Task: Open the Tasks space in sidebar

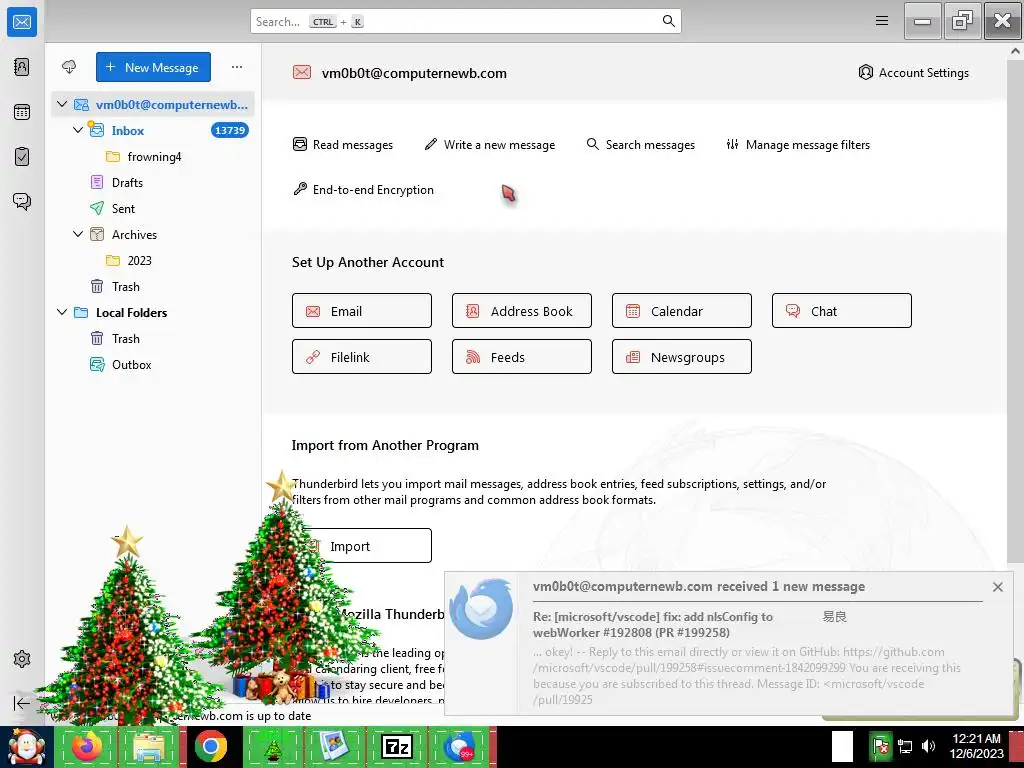Action: pyautogui.click(x=22, y=157)
